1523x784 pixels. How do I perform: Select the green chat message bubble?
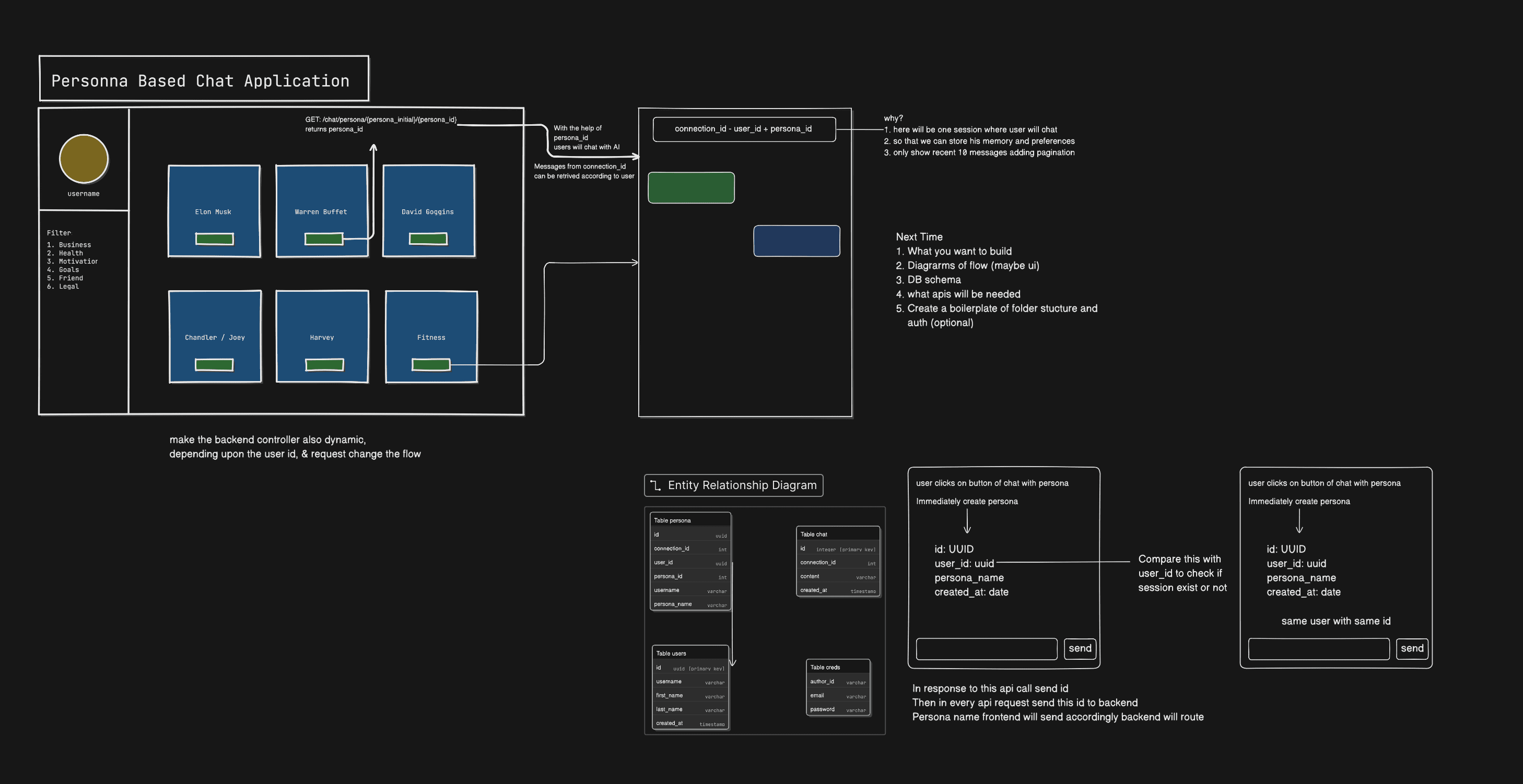pos(690,188)
